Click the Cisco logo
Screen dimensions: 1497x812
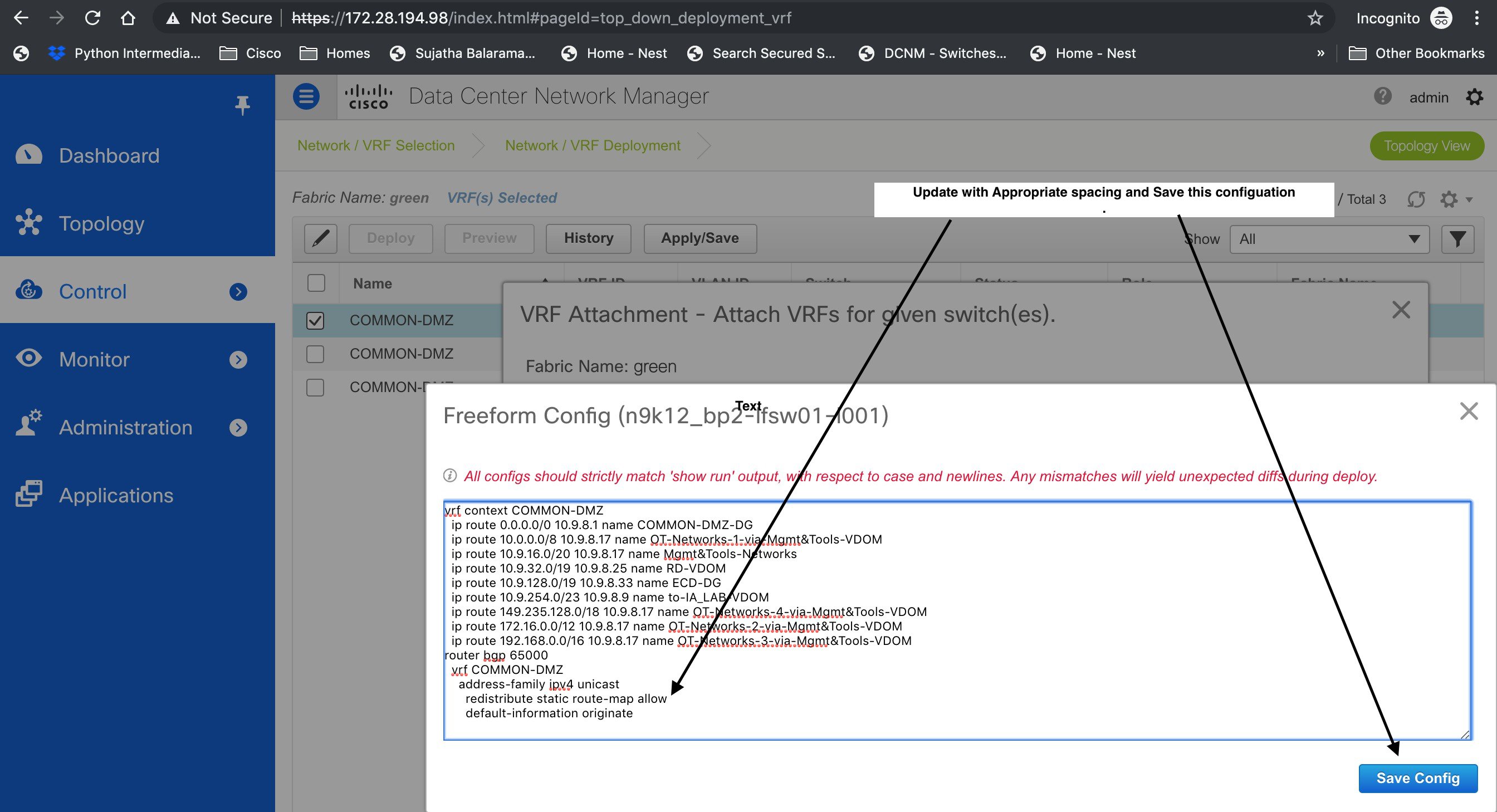(x=369, y=96)
